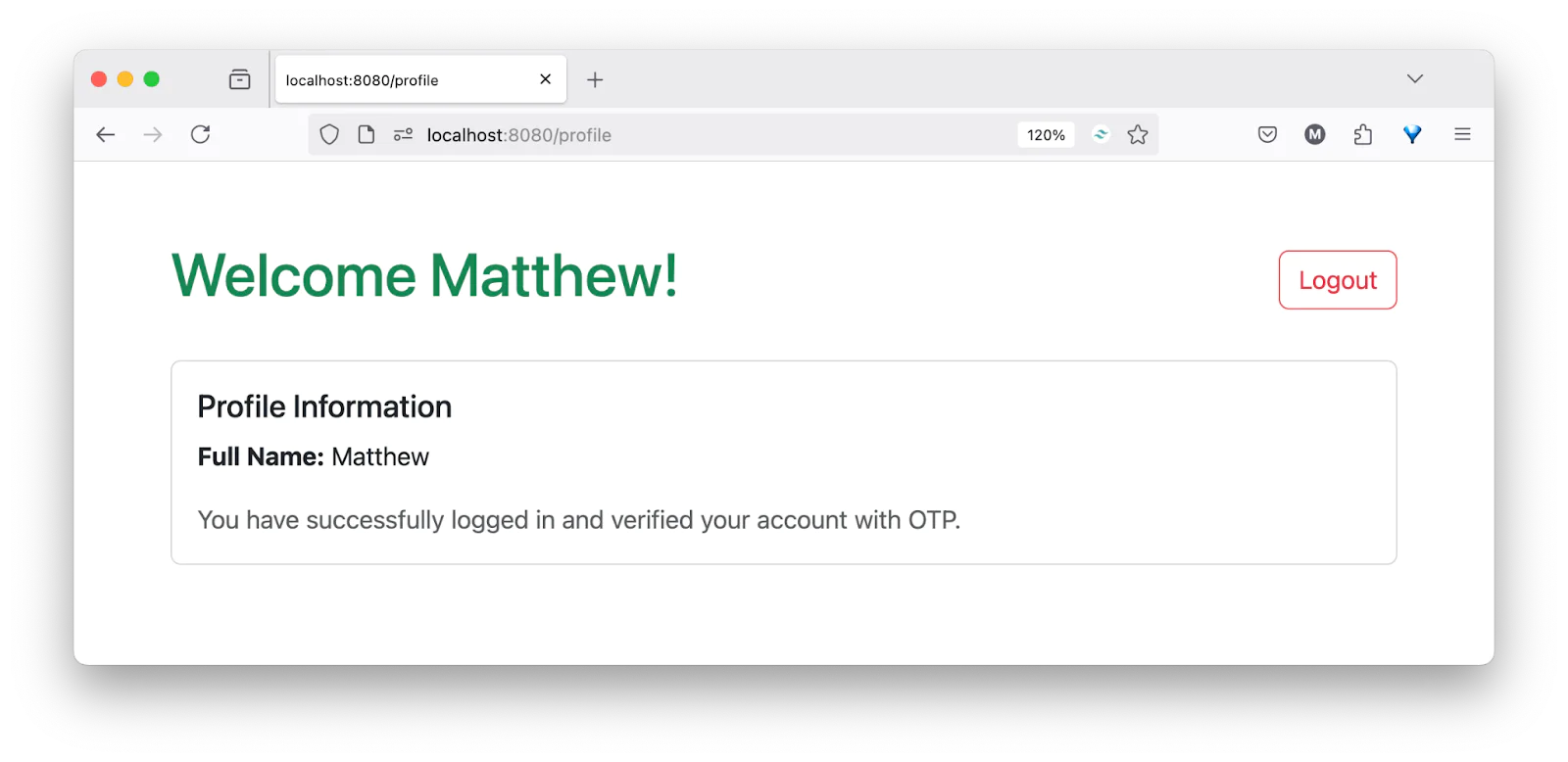Click the reader view page icon

click(x=367, y=134)
